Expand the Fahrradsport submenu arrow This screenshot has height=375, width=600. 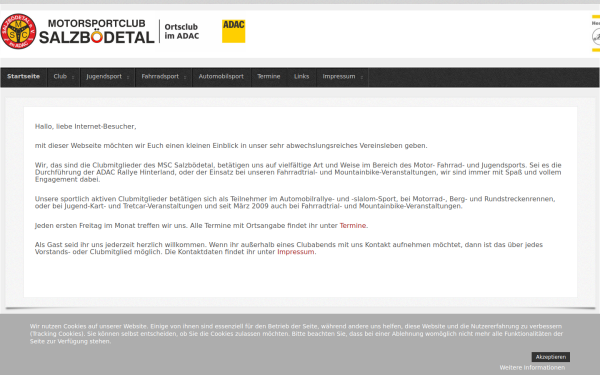pos(185,77)
